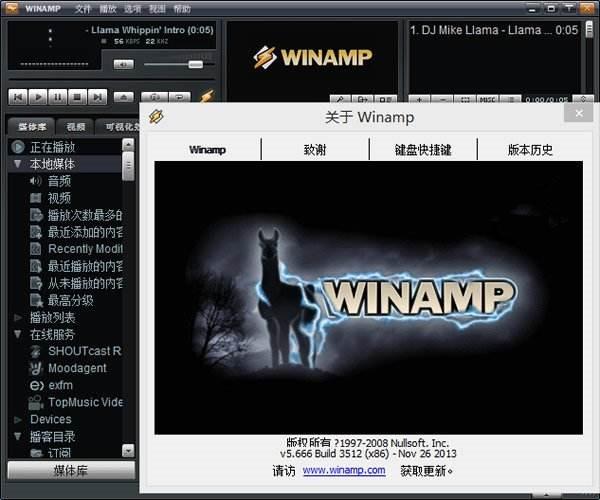The image size is (600, 500).
Task: Click the song seek bar
Action: pyautogui.click(x=112, y=79)
